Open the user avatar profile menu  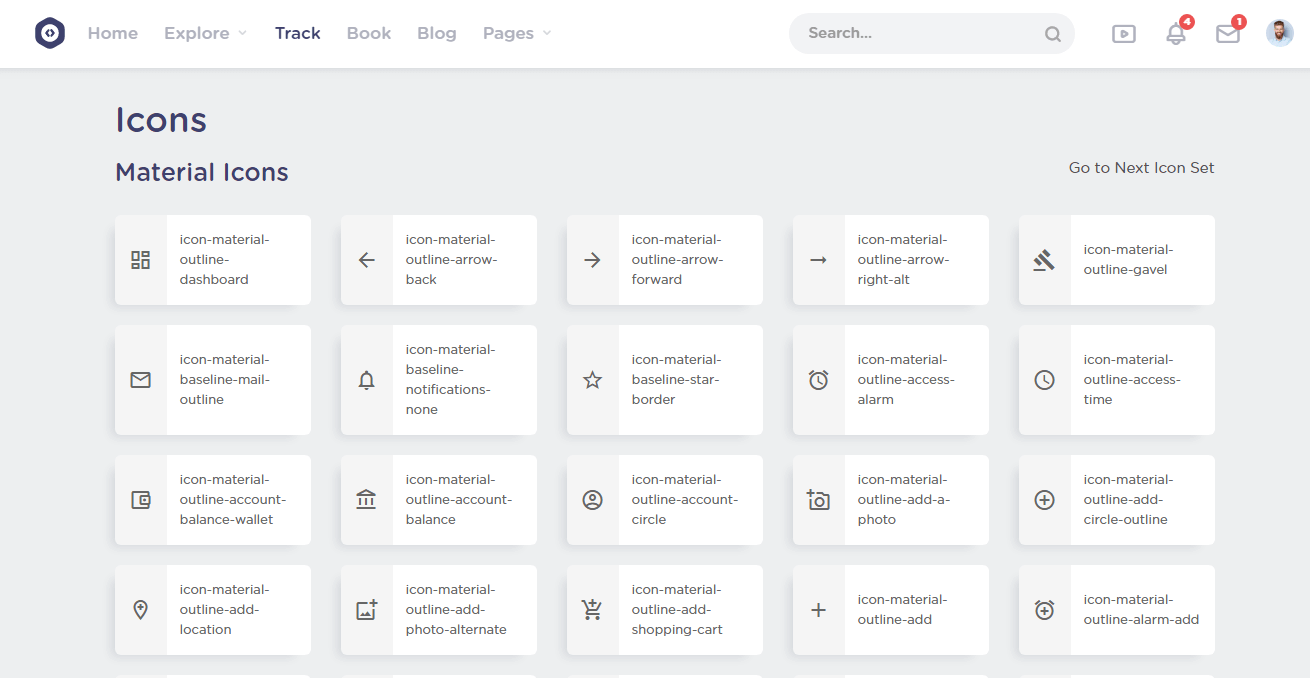[1279, 33]
